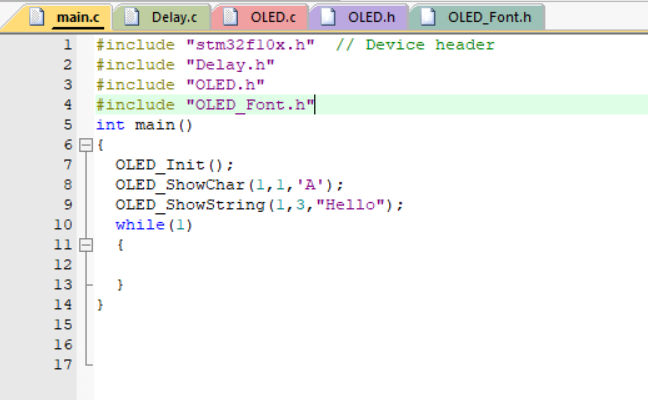648x400 pixels.
Task: Click the file icon on main.c tab
Action: click(x=37, y=17)
